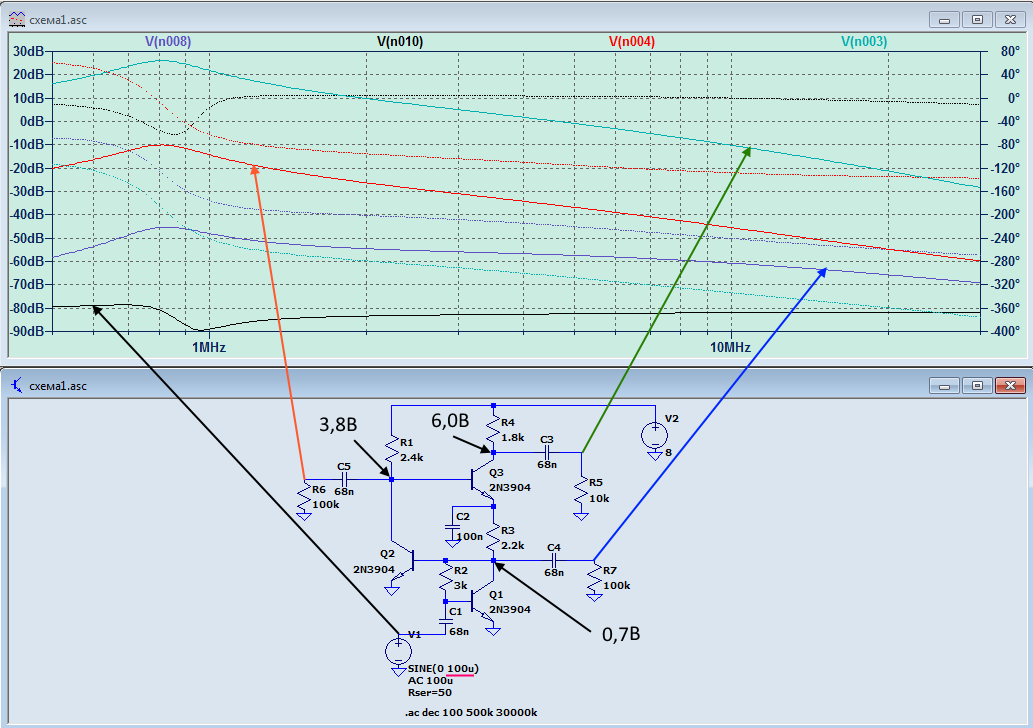The width and height of the screenshot is (1033, 728).
Task: Select voltage source V2 symbol
Action: [x=654, y=436]
